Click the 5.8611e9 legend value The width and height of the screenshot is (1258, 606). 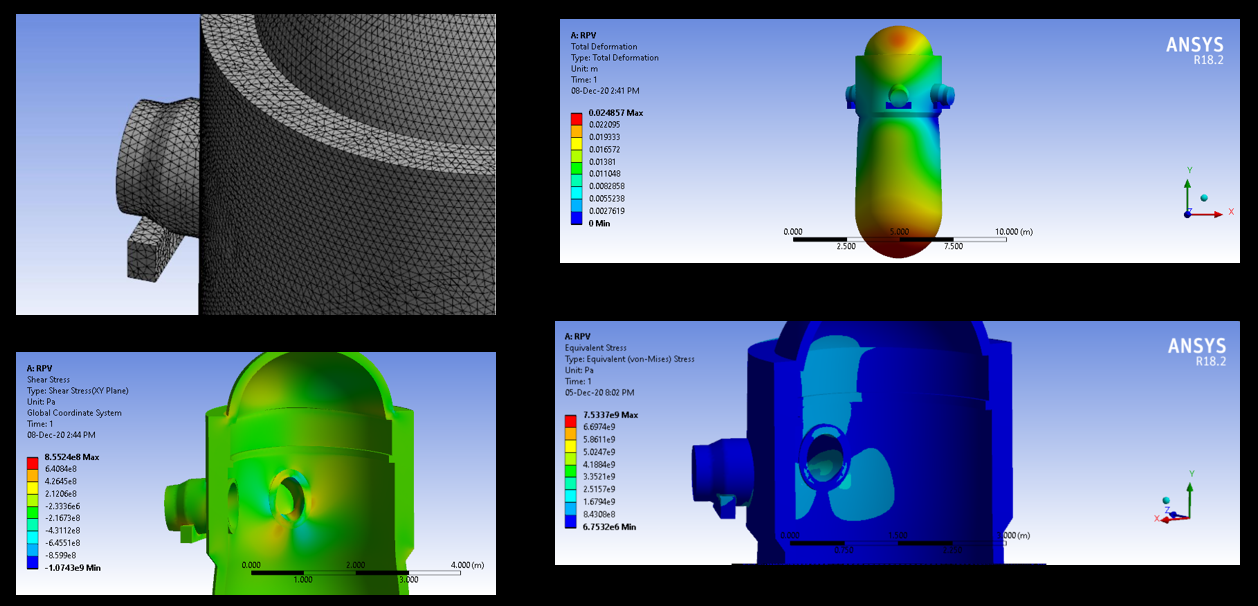coord(600,439)
